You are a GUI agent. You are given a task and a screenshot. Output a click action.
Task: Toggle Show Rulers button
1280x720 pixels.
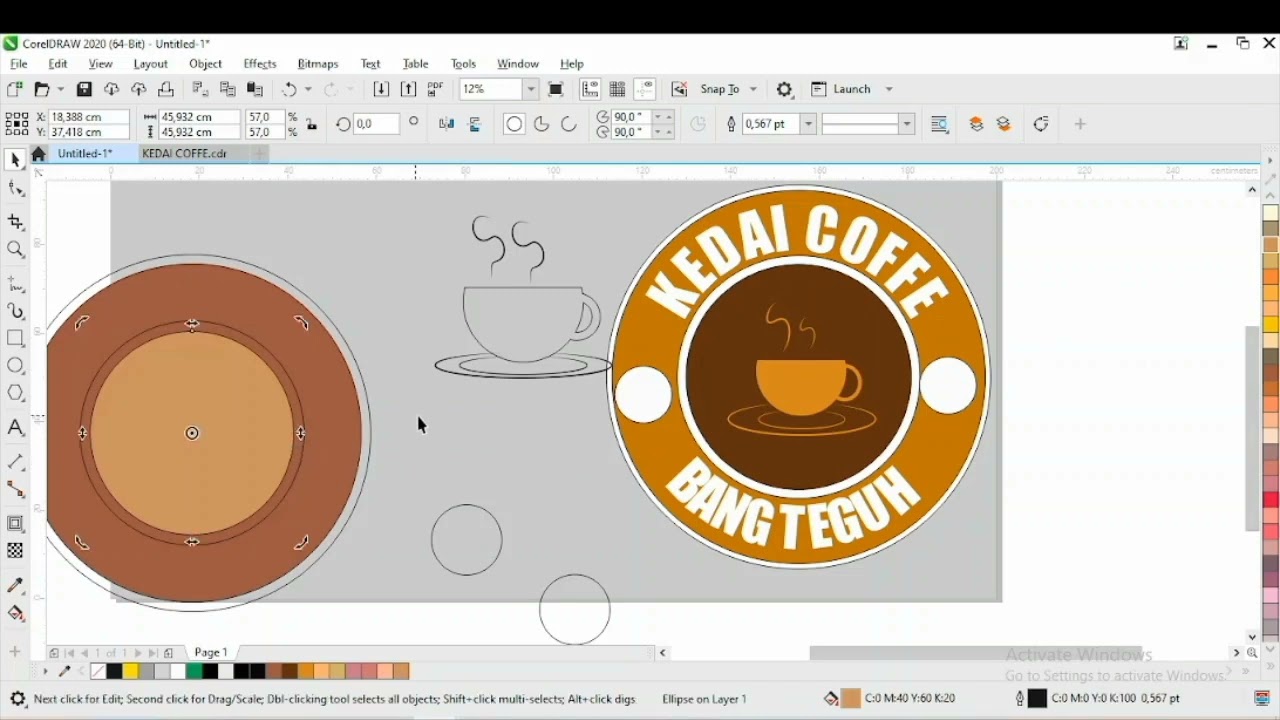590,90
